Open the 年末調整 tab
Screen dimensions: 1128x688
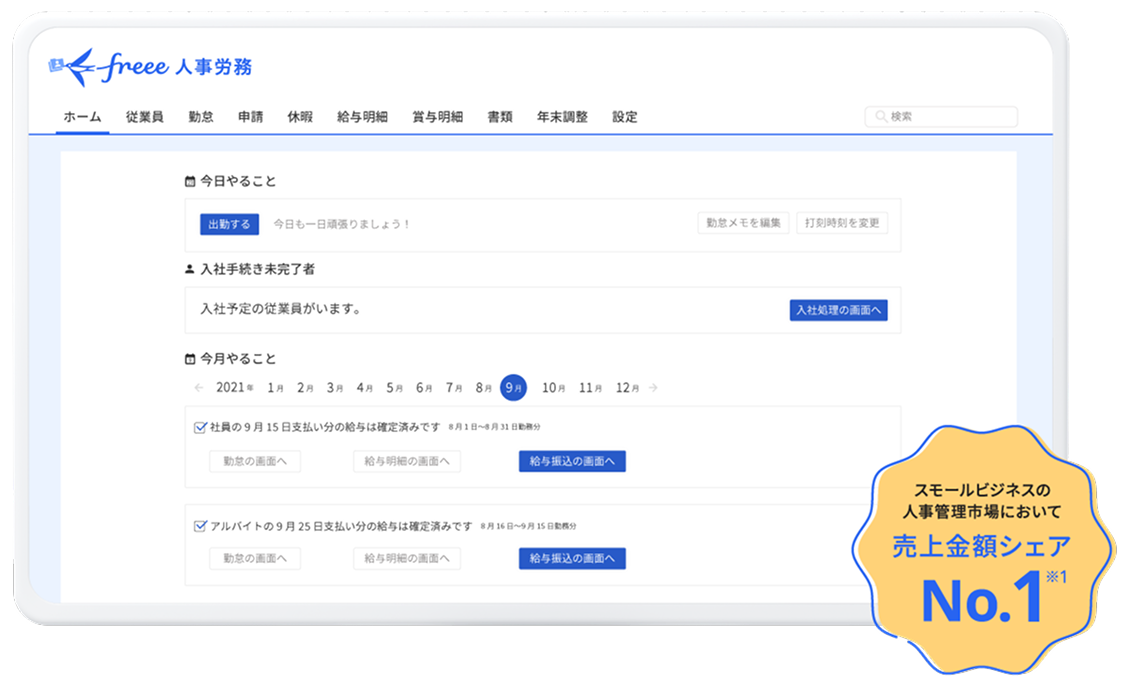click(x=562, y=117)
